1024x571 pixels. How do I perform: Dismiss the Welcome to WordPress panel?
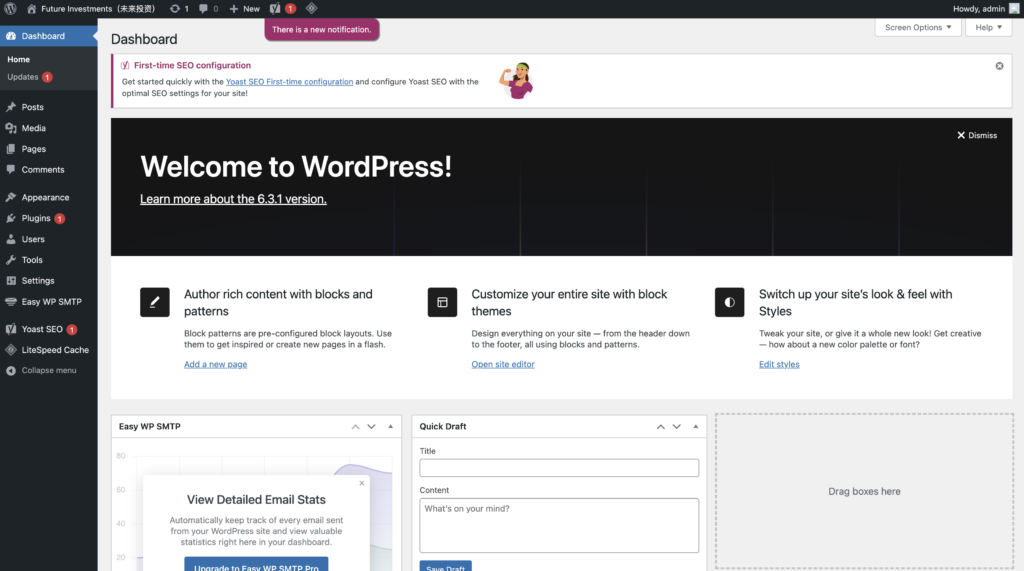click(x=977, y=135)
